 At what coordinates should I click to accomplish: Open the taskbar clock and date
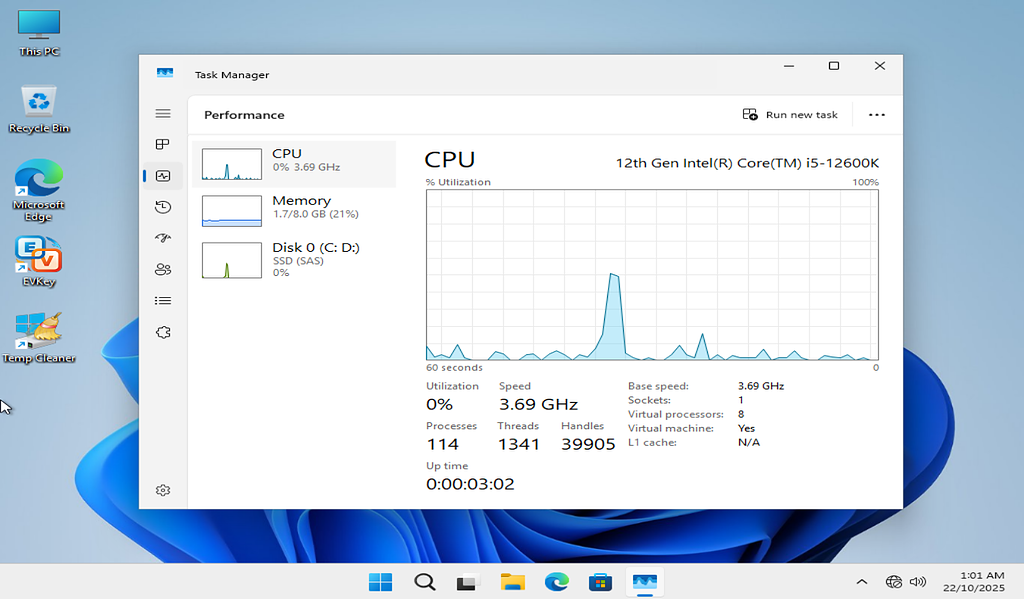(981, 582)
